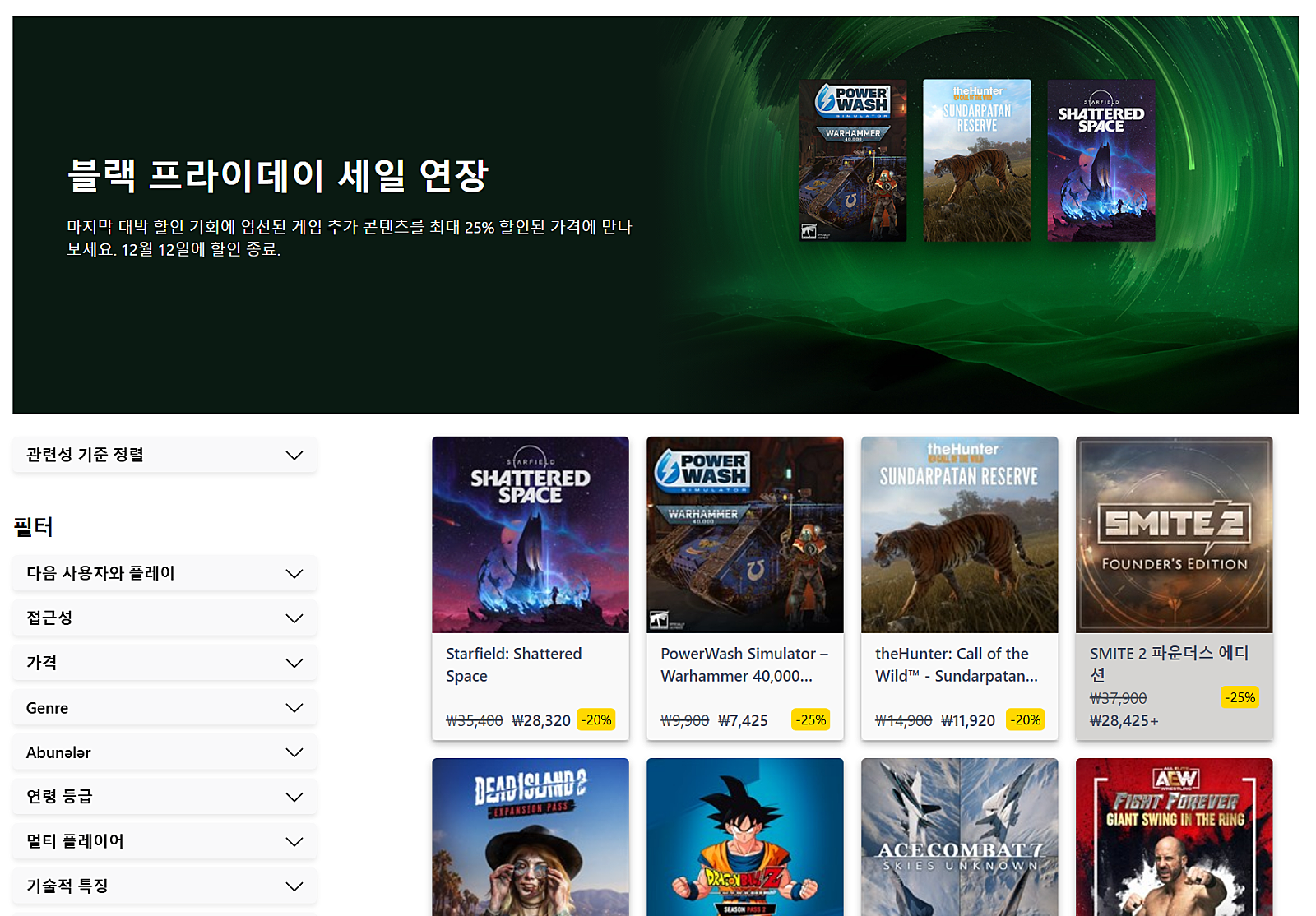This screenshot has width=1316, height=916.
Task: Open Starfield: Shattered Space product card image
Action: pos(531,534)
